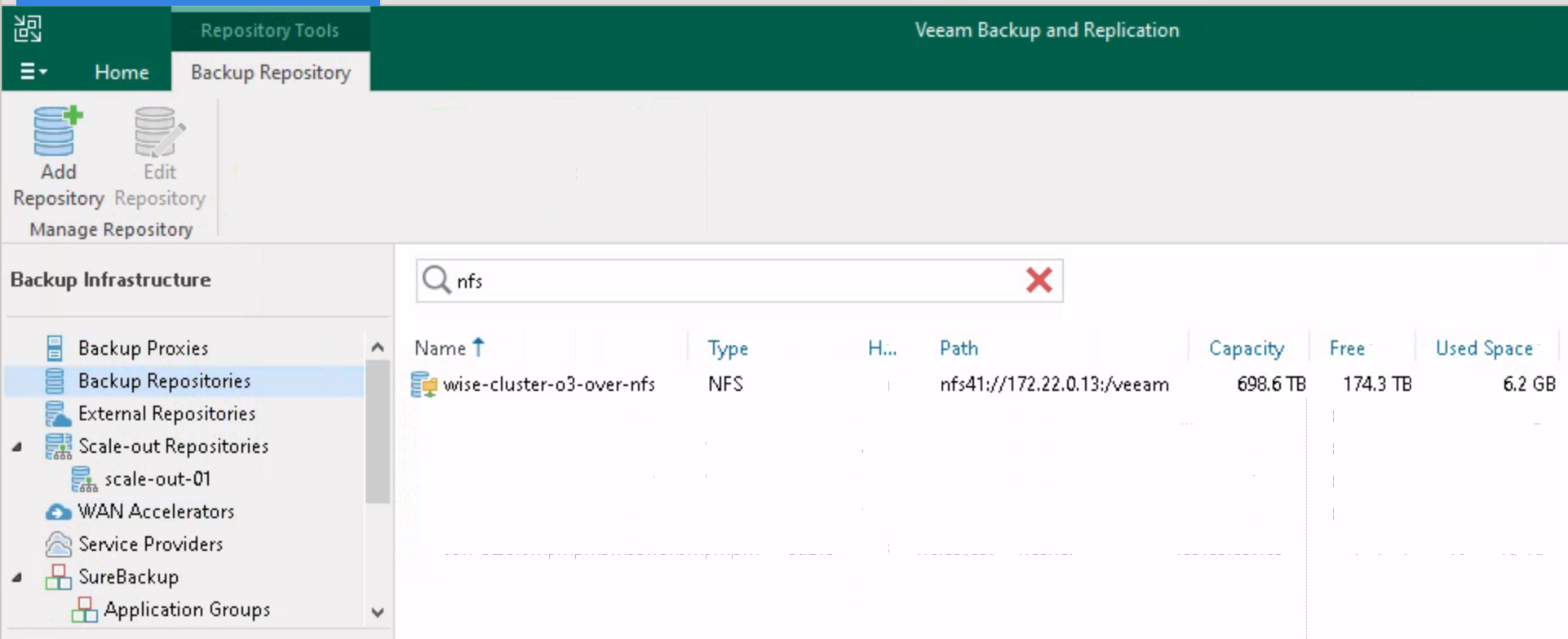1568x639 pixels.
Task: Click the Edit Repository icon
Action: click(159, 131)
